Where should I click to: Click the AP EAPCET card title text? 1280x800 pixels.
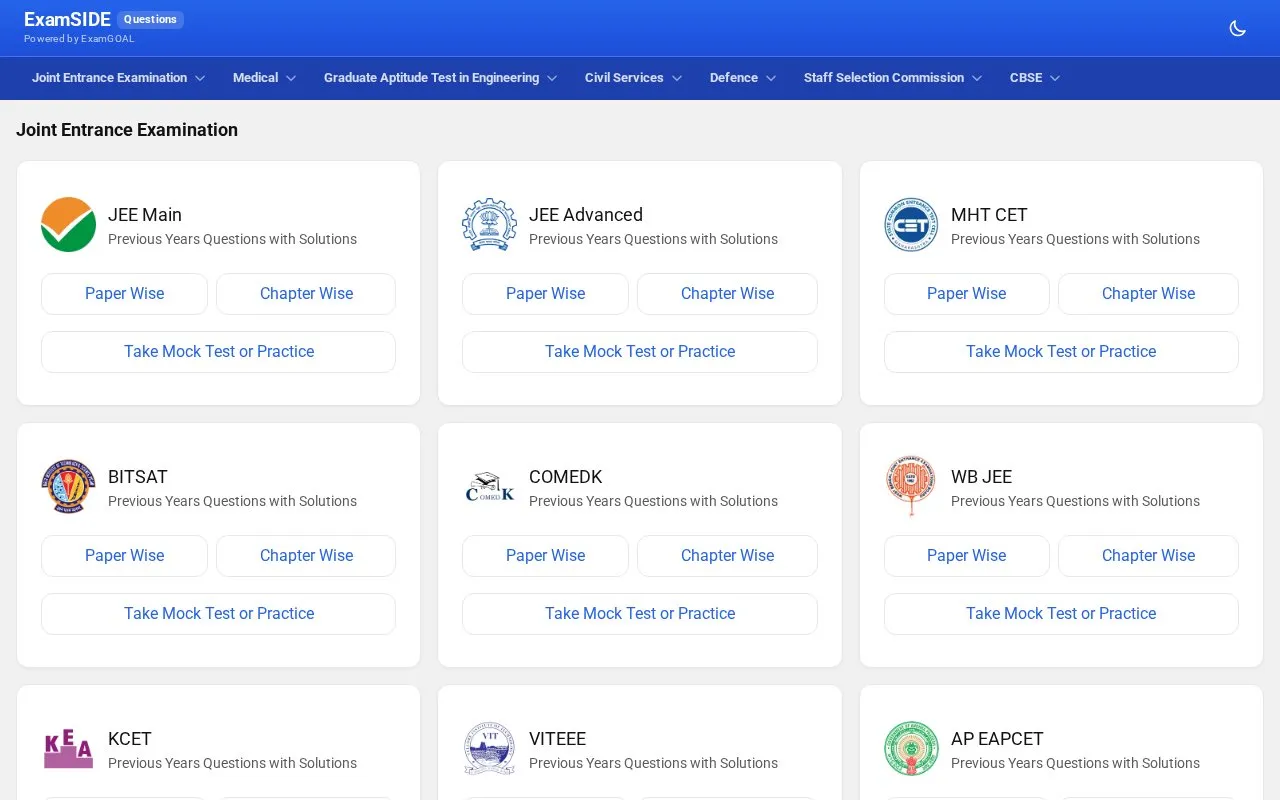coord(997,739)
